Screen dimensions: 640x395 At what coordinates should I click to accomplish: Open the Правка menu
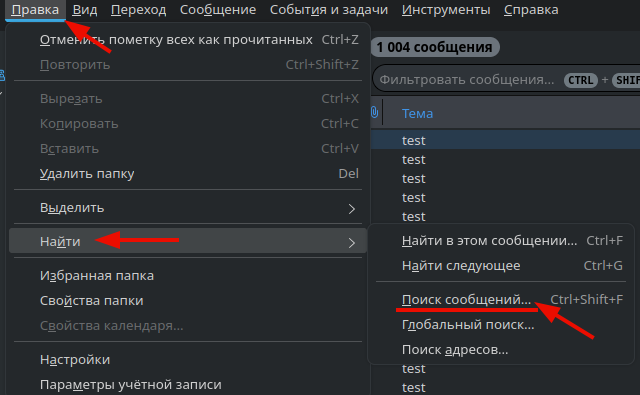tap(35, 10)
